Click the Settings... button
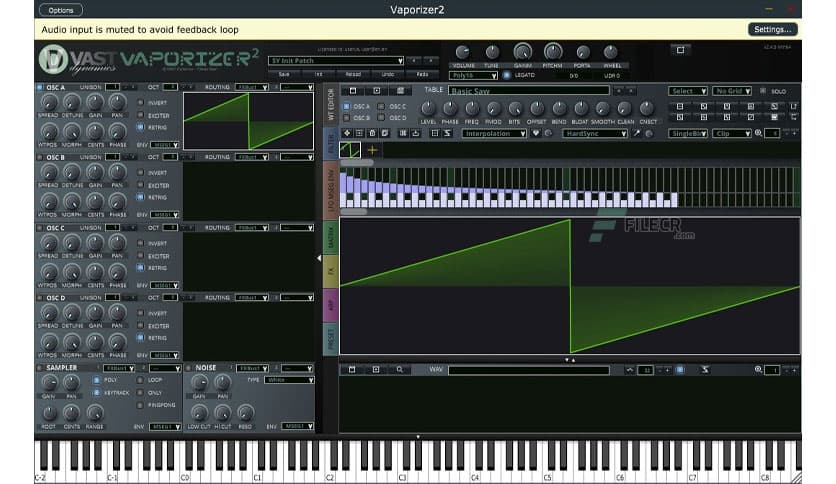 [x=773, y=29]
